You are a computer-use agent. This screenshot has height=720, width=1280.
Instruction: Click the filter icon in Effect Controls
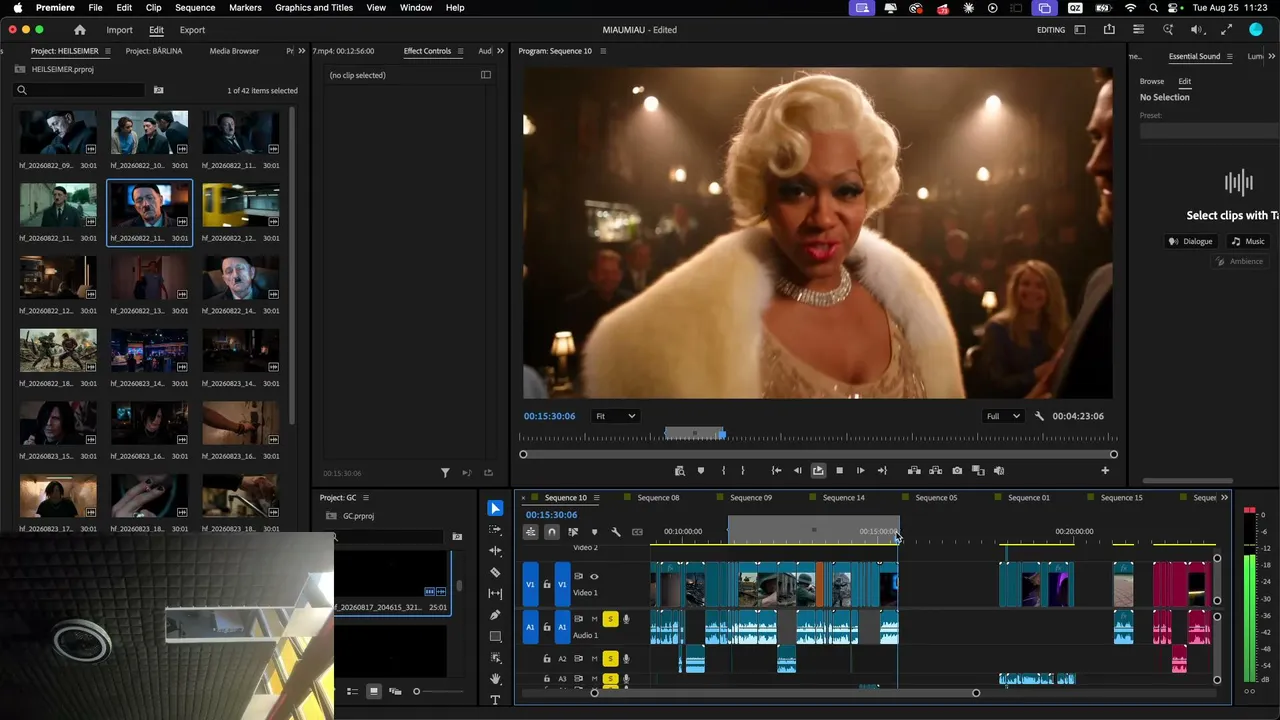pos(445,473)
